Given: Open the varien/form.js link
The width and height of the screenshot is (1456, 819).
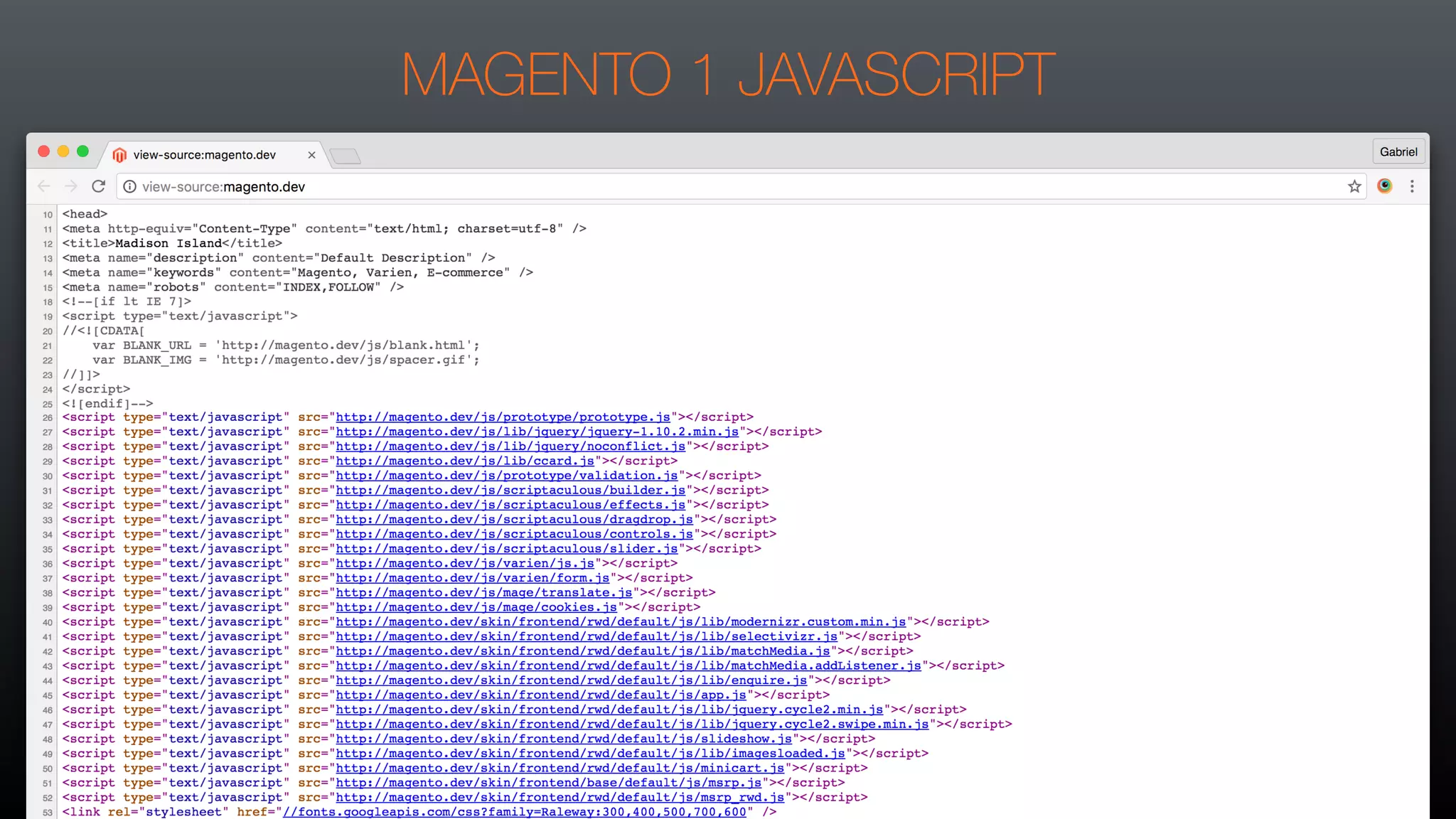Looking at the screenshot, I should [473, 578].
